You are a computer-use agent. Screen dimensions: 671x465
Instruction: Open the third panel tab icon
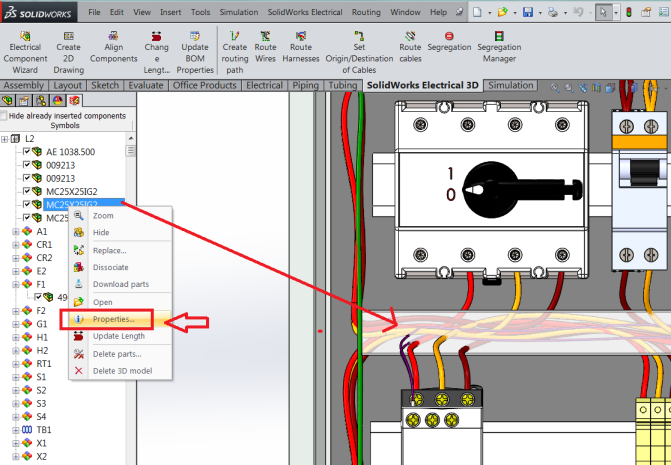pyautogui.click(x=41, y=101)
